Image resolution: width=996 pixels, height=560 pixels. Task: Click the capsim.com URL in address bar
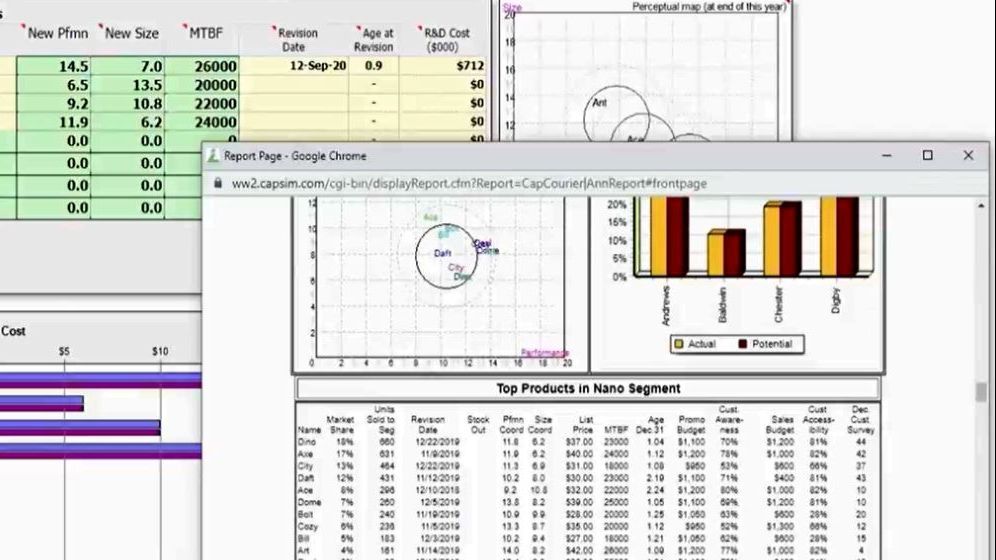(x=469, y=183)
